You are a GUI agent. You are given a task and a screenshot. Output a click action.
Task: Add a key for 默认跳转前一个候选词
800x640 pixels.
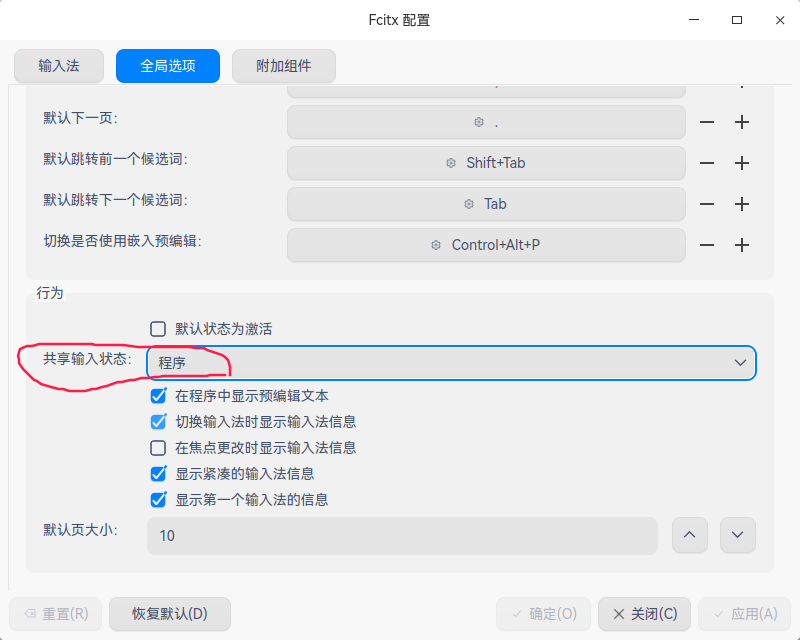coord(742,163)
